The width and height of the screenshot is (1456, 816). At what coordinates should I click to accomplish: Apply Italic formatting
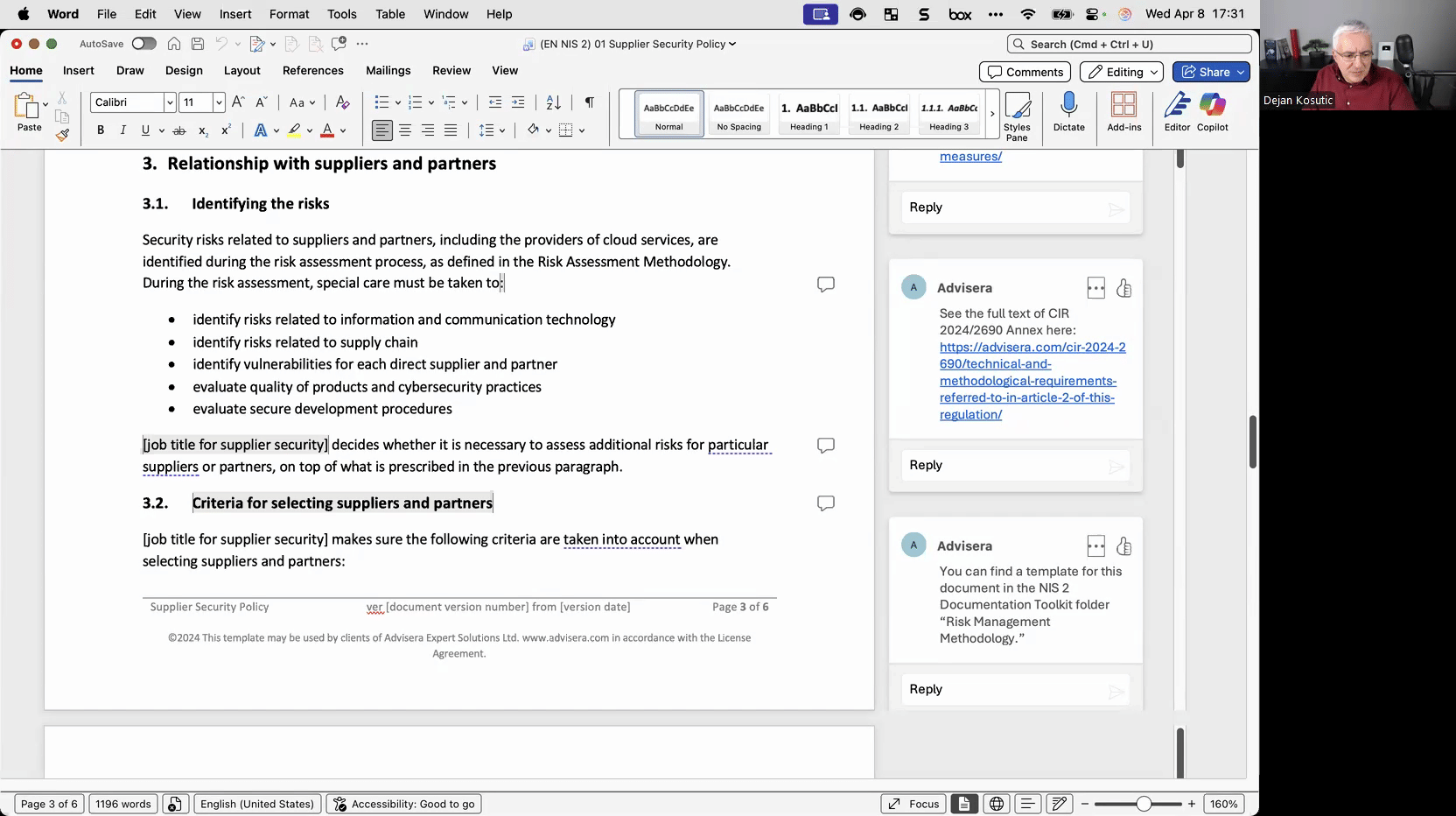[x=122, y=130]
